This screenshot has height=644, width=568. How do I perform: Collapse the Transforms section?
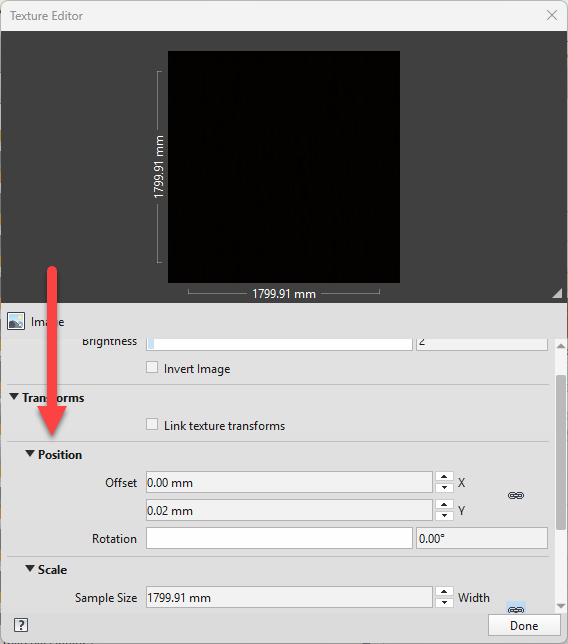[14, 397]
